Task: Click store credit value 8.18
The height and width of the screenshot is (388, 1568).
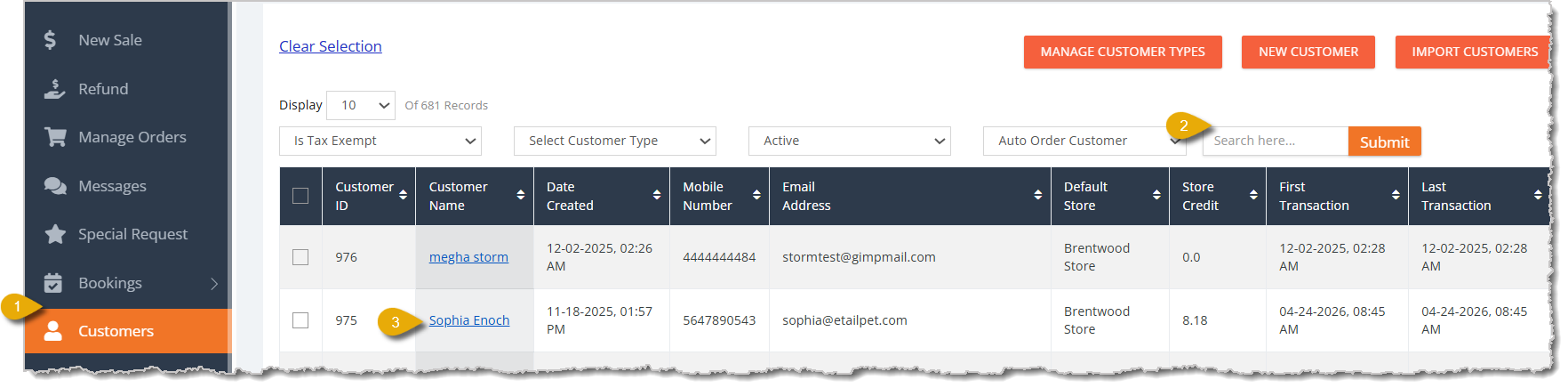Action: pos(1195,320)
